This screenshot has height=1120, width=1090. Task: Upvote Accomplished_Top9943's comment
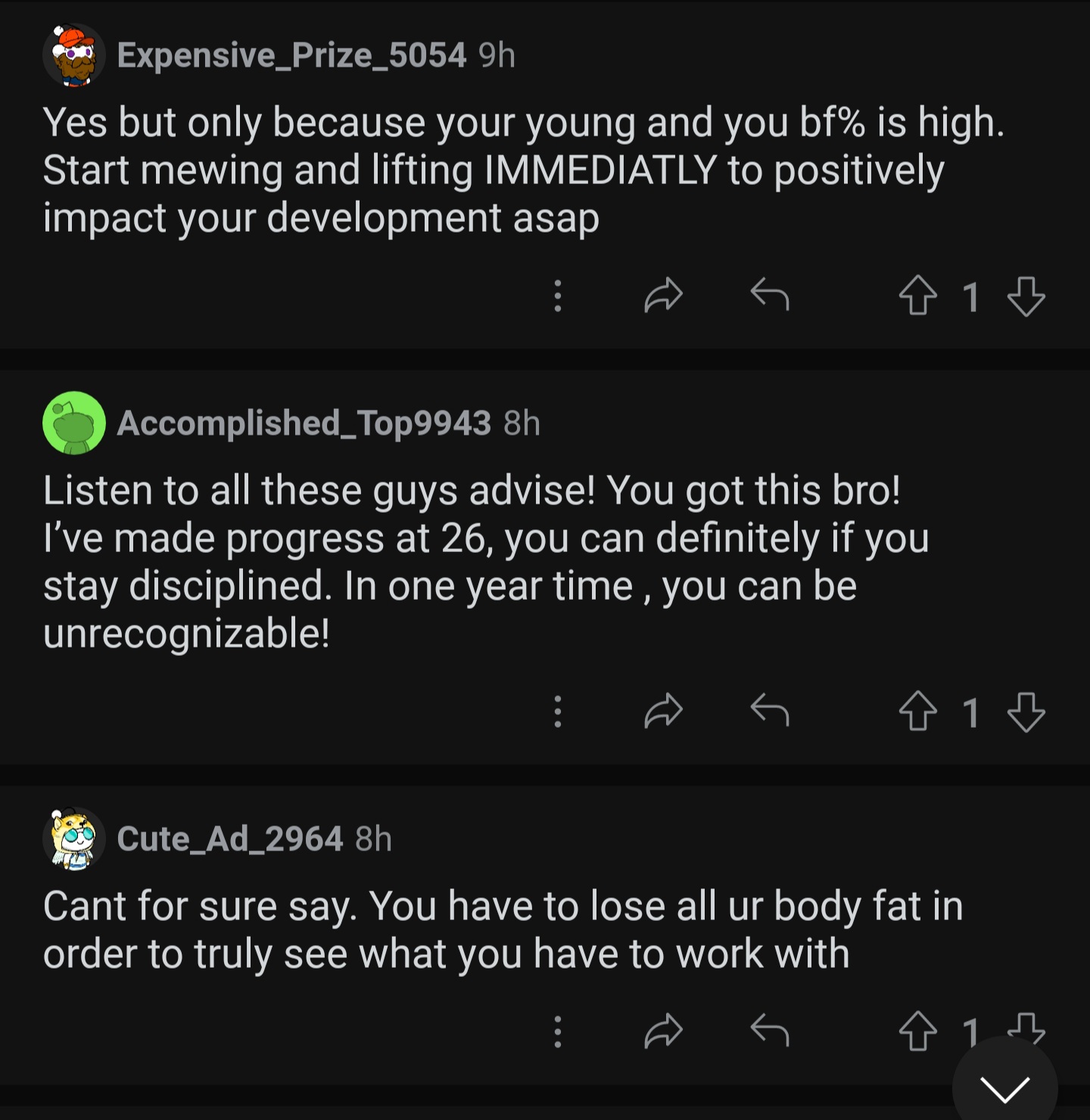[x=917, y=711]
